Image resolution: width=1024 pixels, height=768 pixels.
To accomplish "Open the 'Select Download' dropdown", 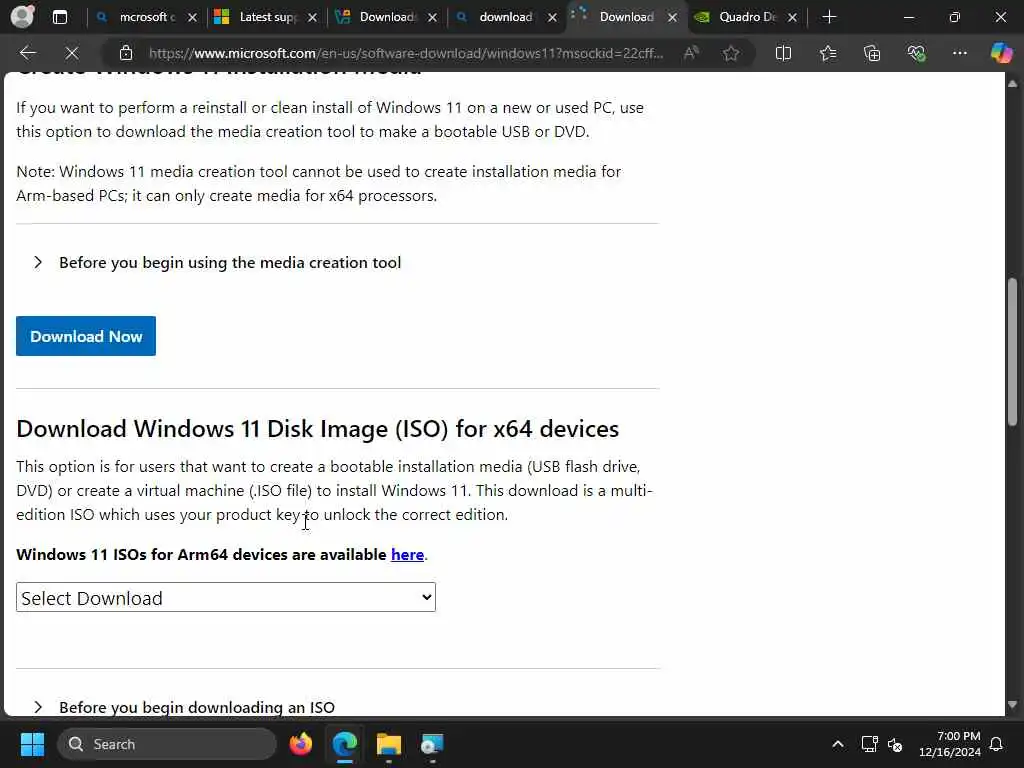I will point(226,598).
